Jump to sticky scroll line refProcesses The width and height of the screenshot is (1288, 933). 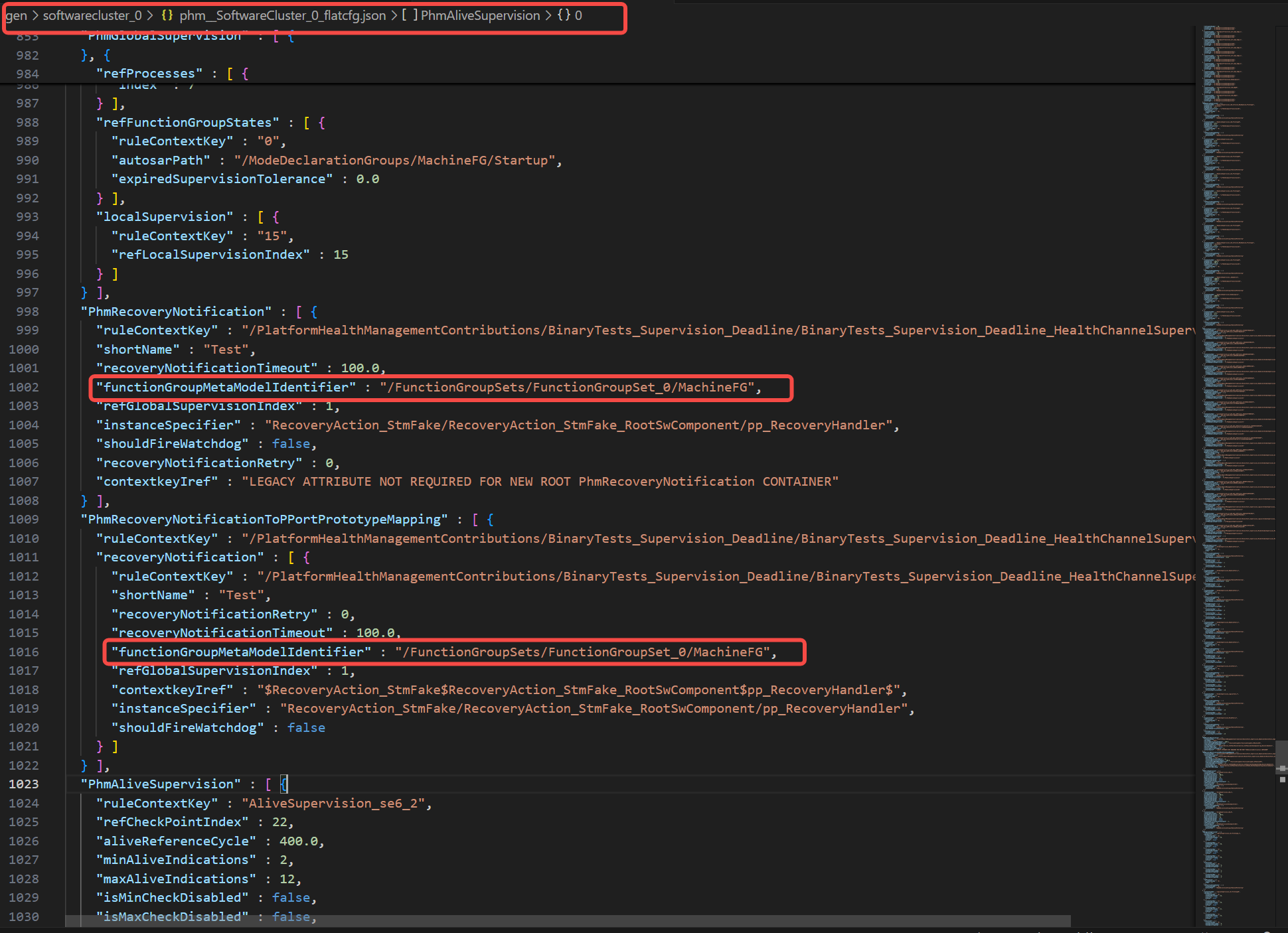point(149,74)
